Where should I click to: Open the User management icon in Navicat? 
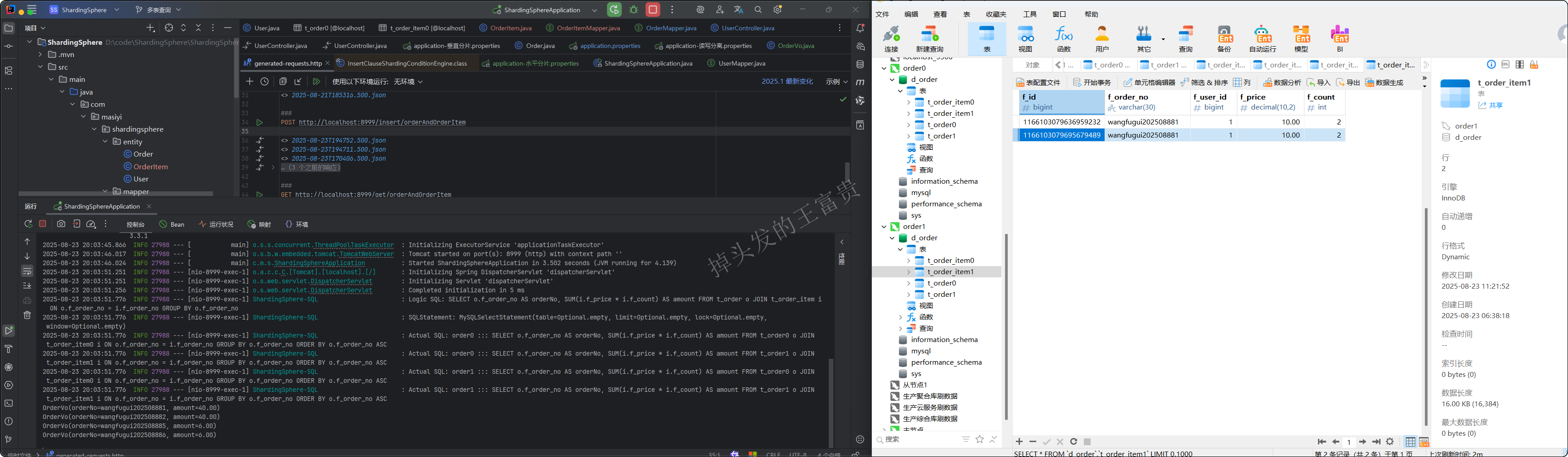coord(1102,39)
